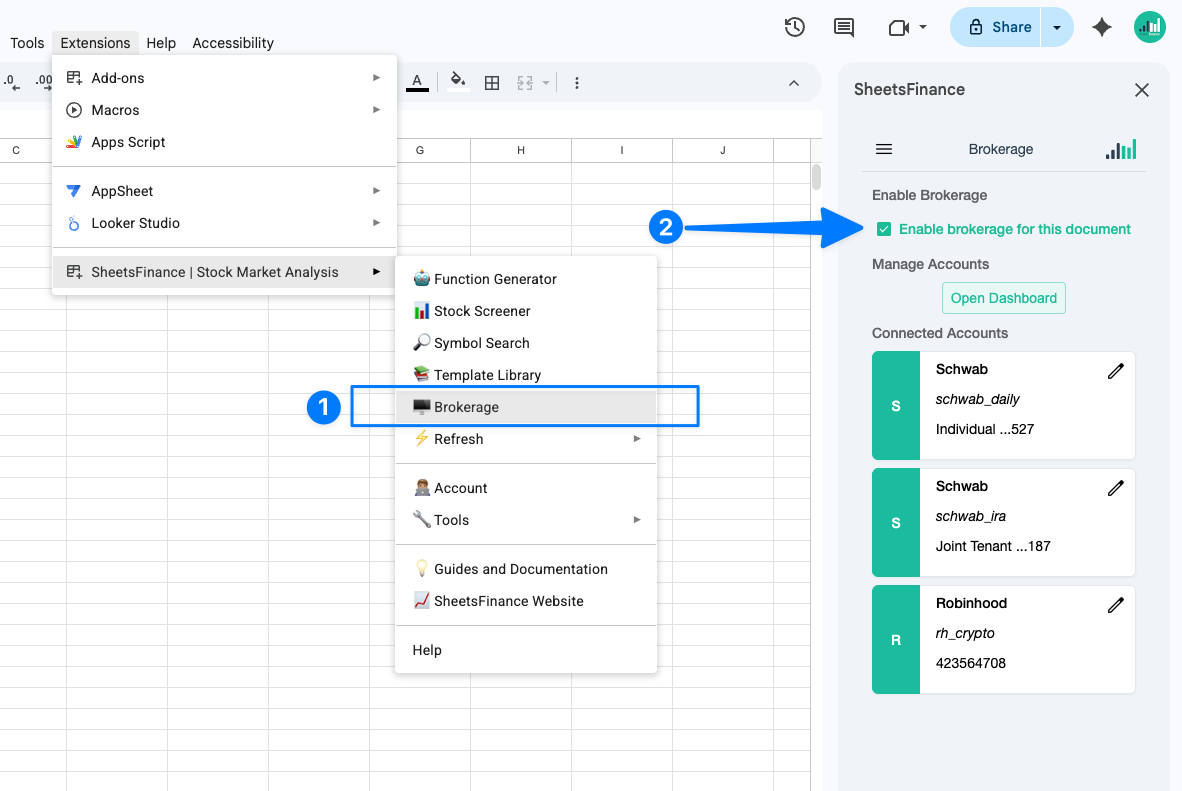This screenshot has width=1182, height=791.
Task: Open merge cells dropdown arrow
Action: 546,83
